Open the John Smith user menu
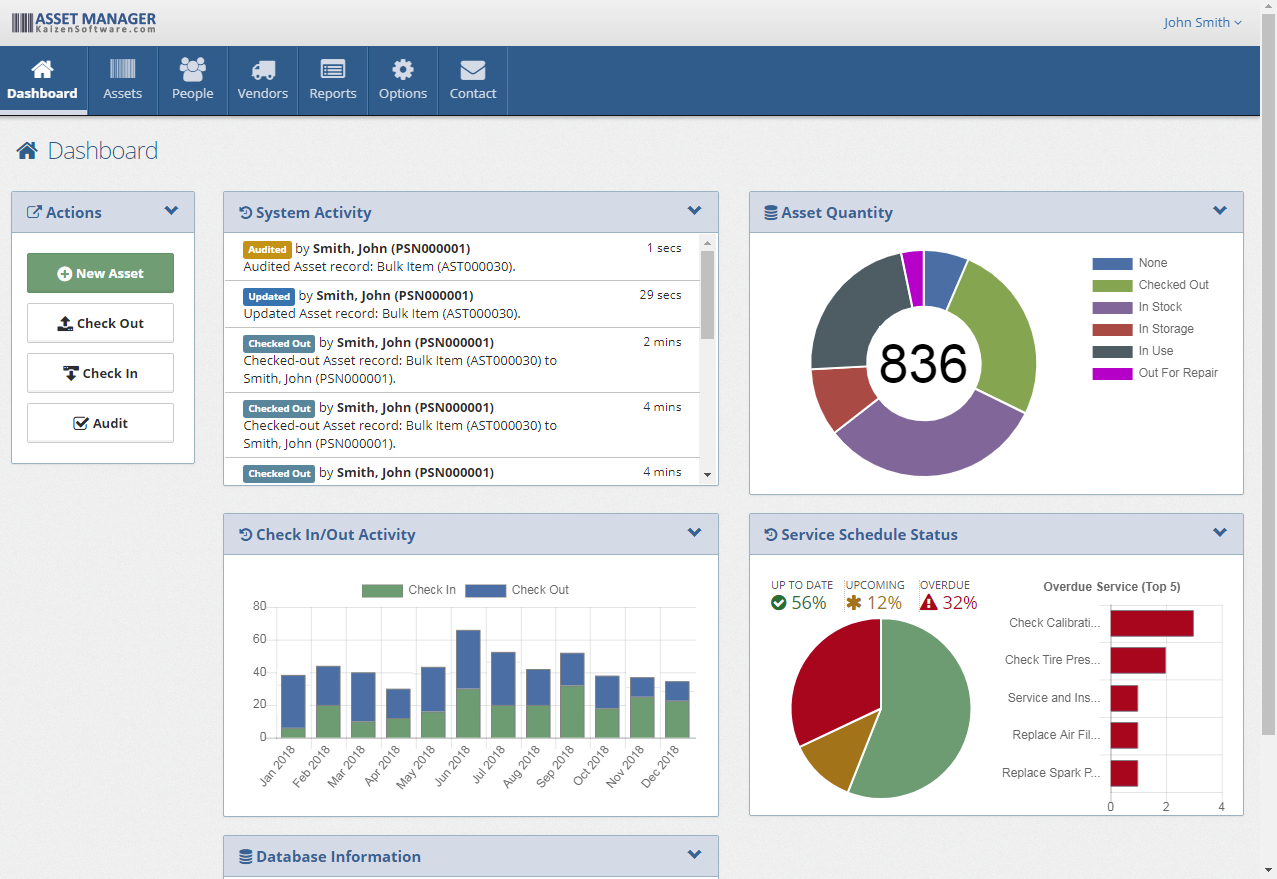This screenshot has width=1277, height=879. click(x=1202, y=21)
